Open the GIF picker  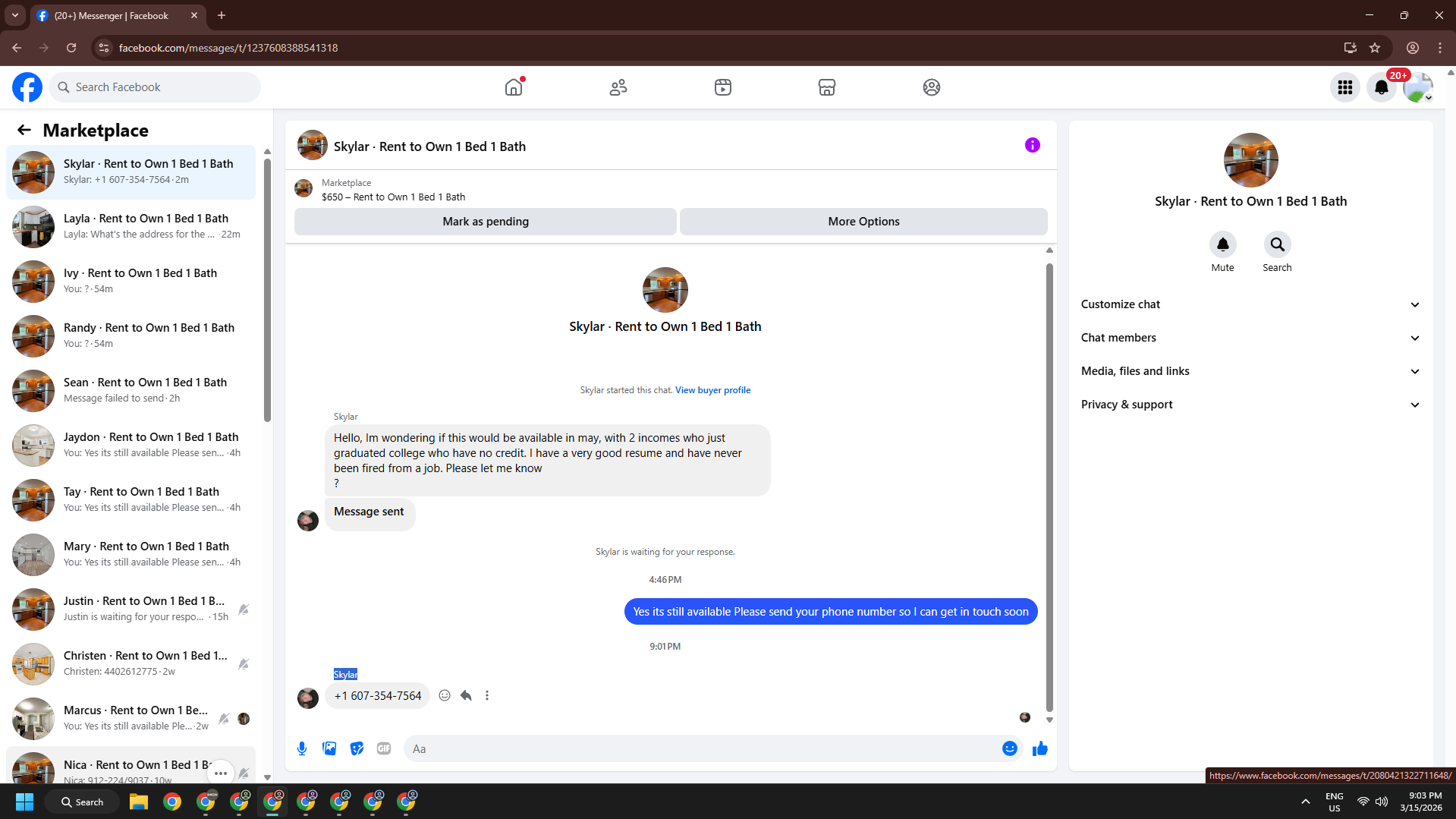[x=384, y=748]
